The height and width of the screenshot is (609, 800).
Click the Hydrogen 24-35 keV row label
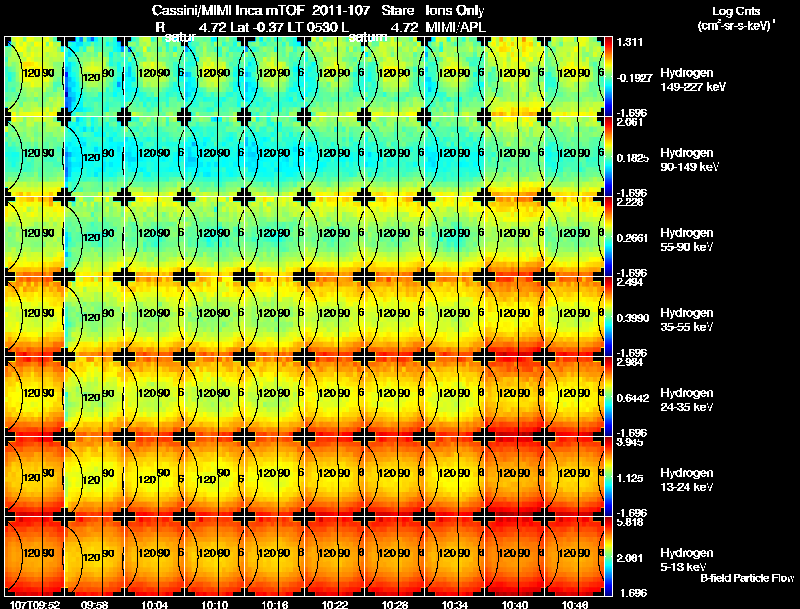[687, 400]
